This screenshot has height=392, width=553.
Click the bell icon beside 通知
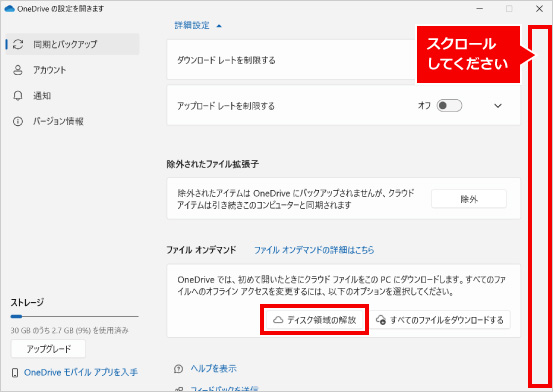pos(18,96)
